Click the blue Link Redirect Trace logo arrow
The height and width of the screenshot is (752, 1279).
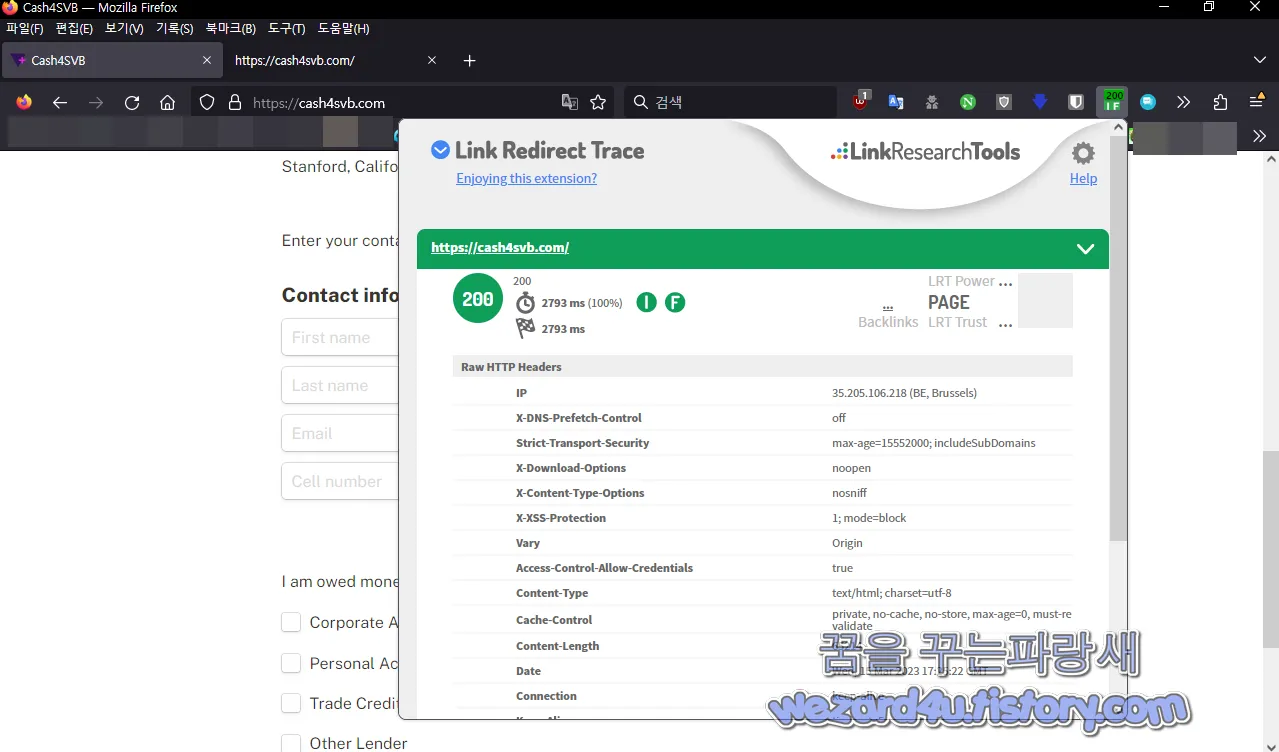[x=440, y=150]
